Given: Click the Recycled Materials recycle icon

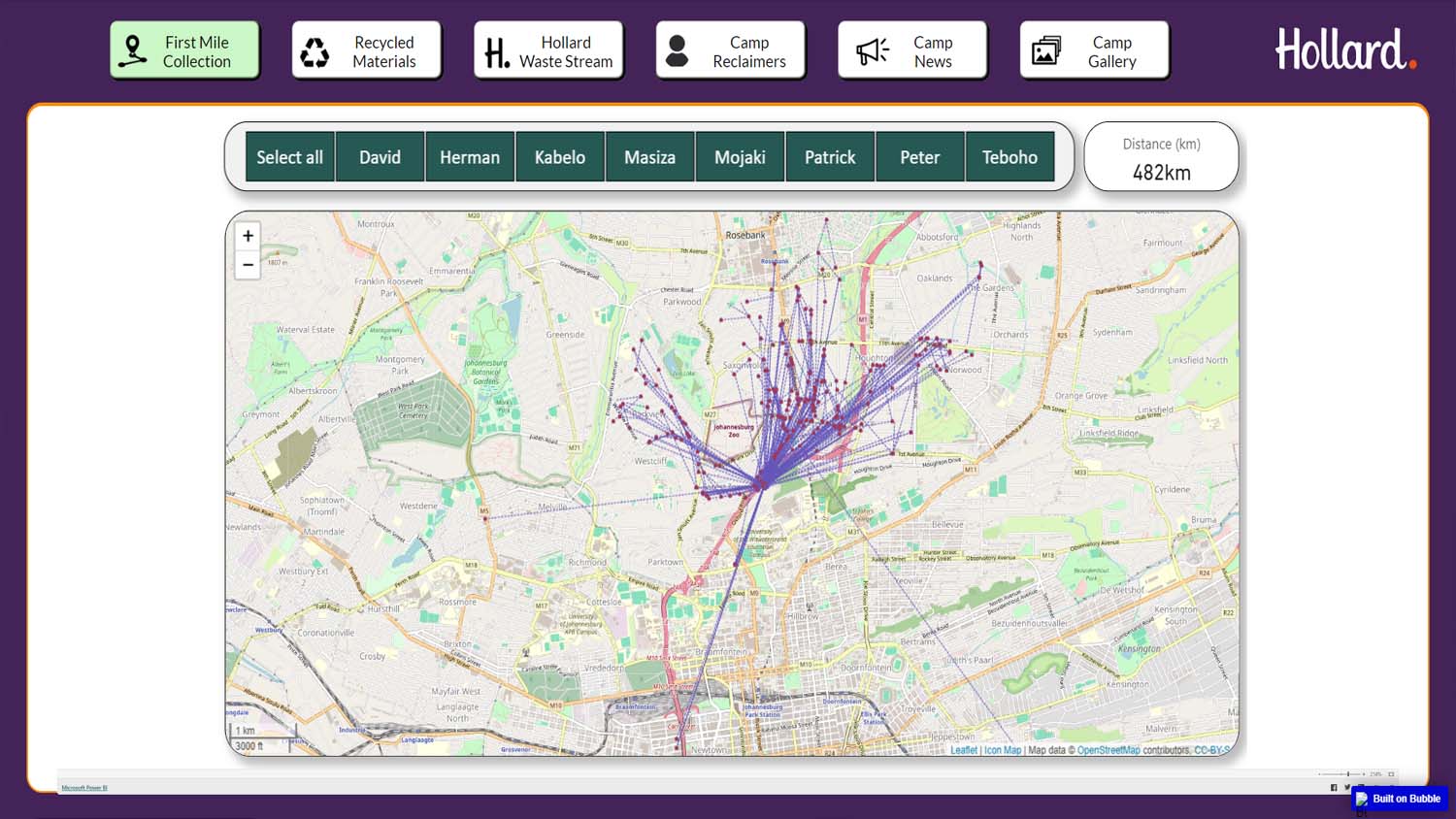Looking at the screenshot, I should click(314, 51).
